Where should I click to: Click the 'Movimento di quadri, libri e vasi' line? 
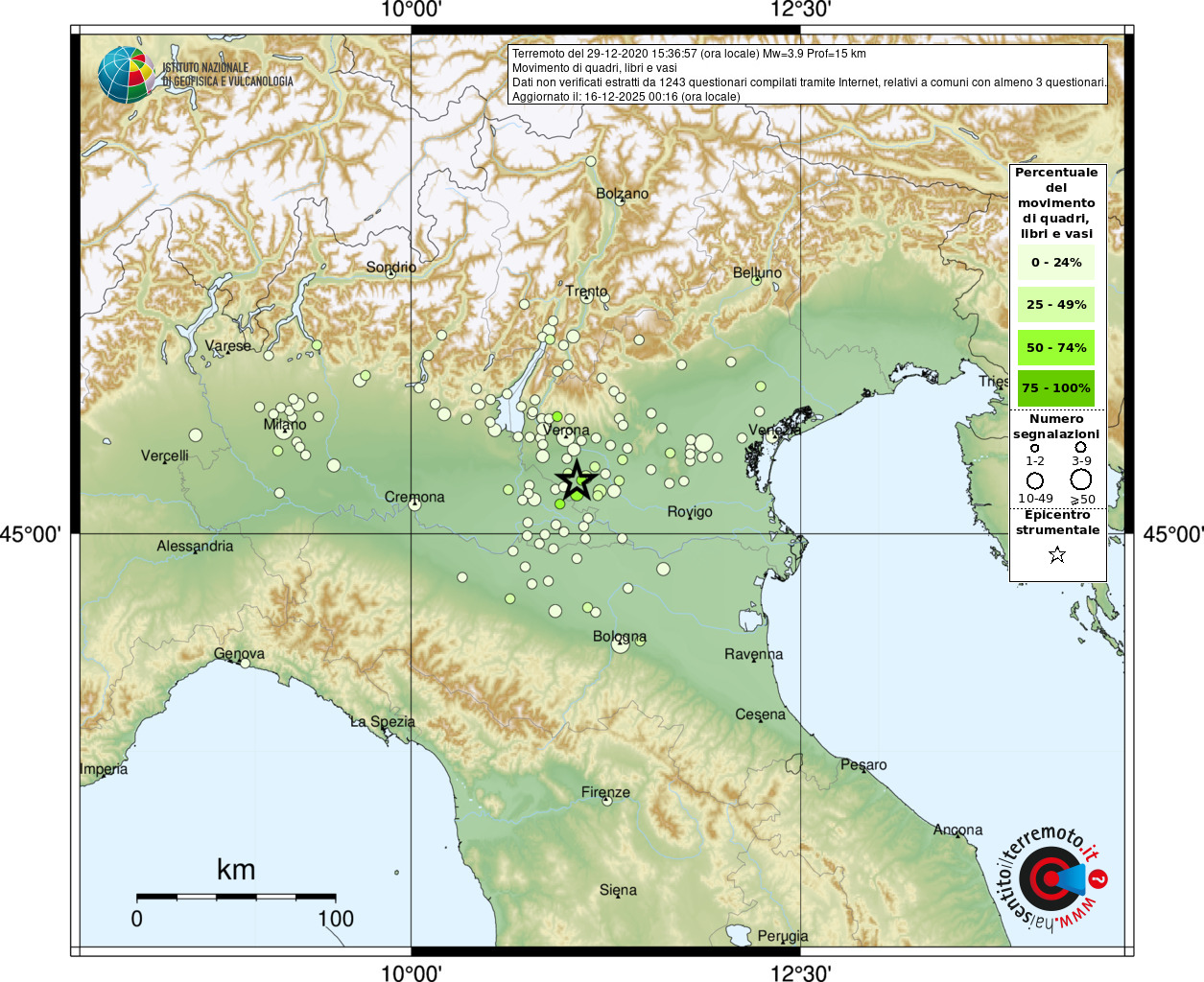[594, 68]
